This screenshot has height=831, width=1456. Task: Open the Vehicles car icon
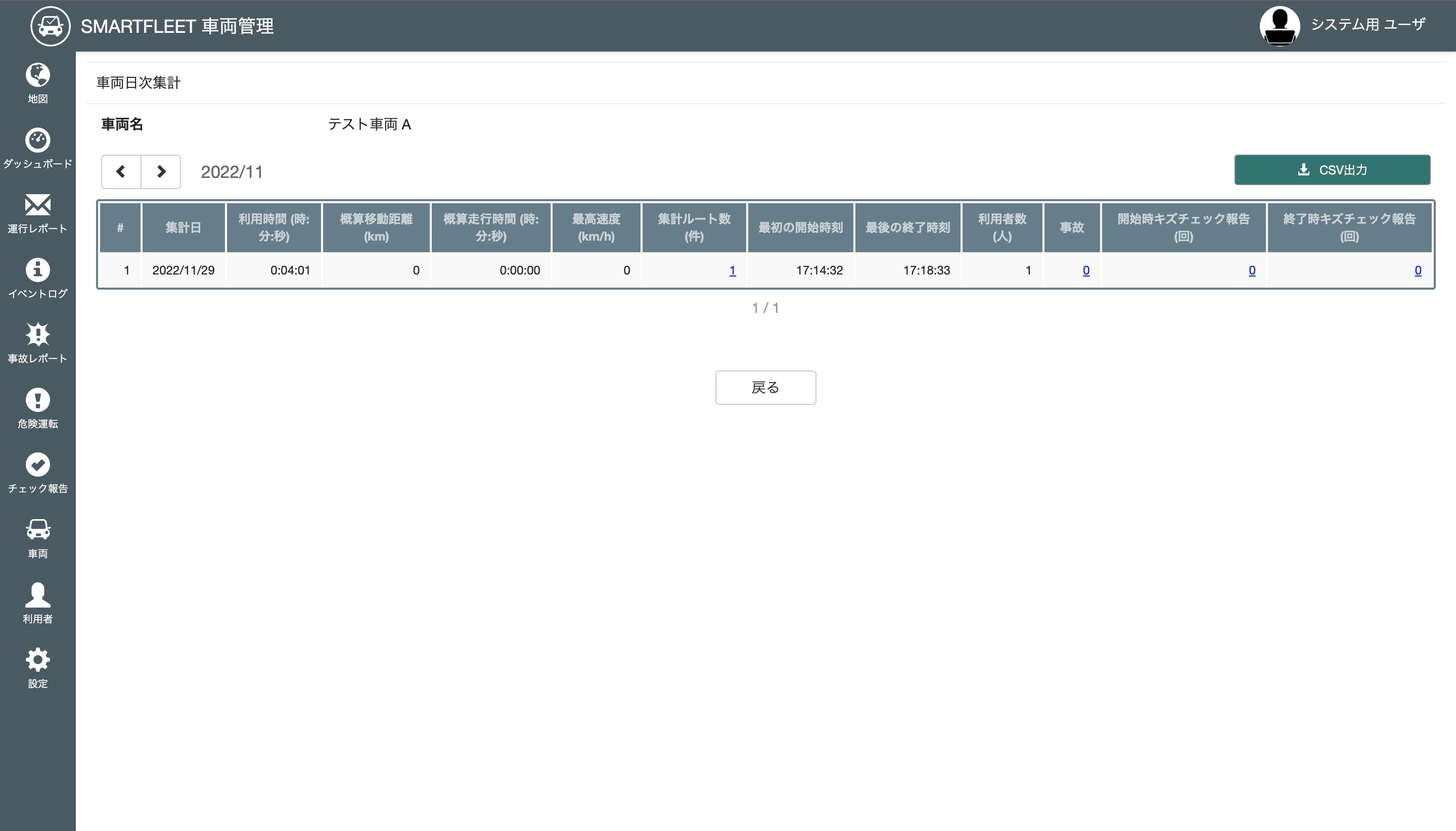point(38,530)
